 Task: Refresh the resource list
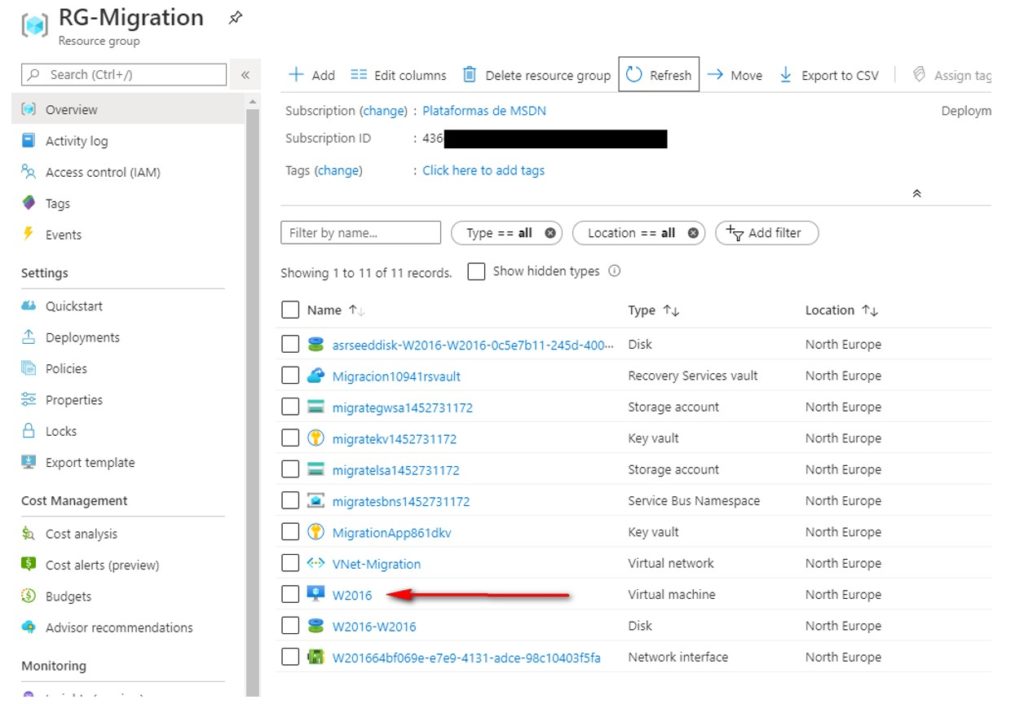pyautogui.click(x=659, y=74)
